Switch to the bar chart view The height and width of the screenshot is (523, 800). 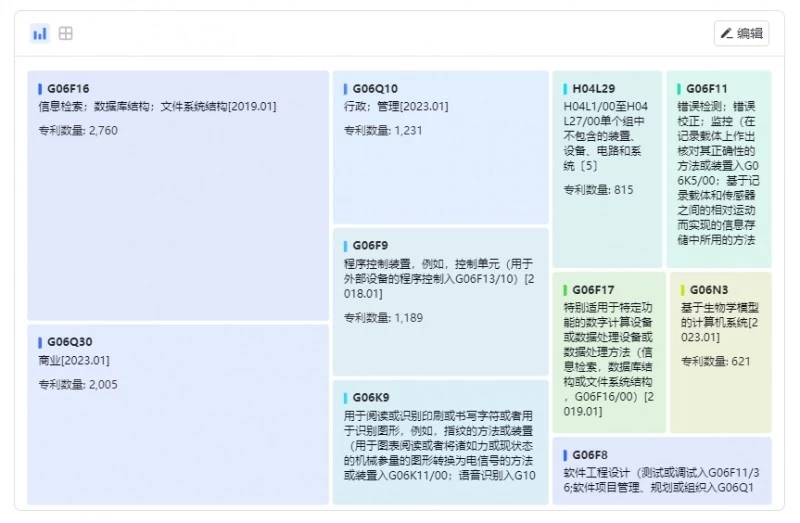pyautogui.click(x=40, y=34)
